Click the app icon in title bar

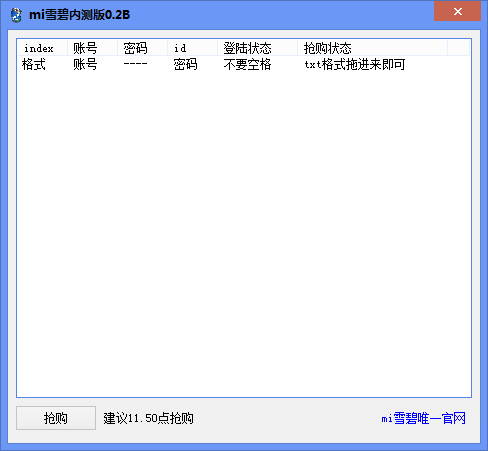tap(16, 15)
